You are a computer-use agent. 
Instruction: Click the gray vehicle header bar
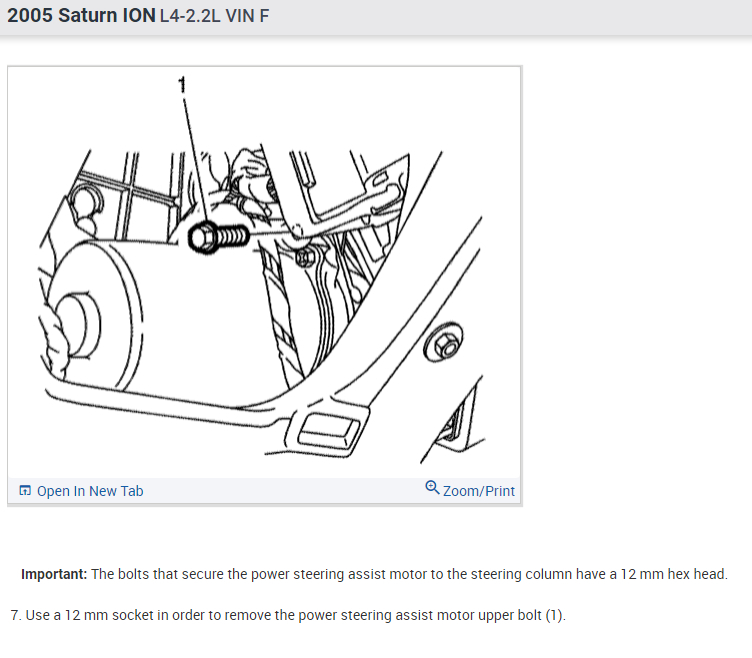[376, 17]
